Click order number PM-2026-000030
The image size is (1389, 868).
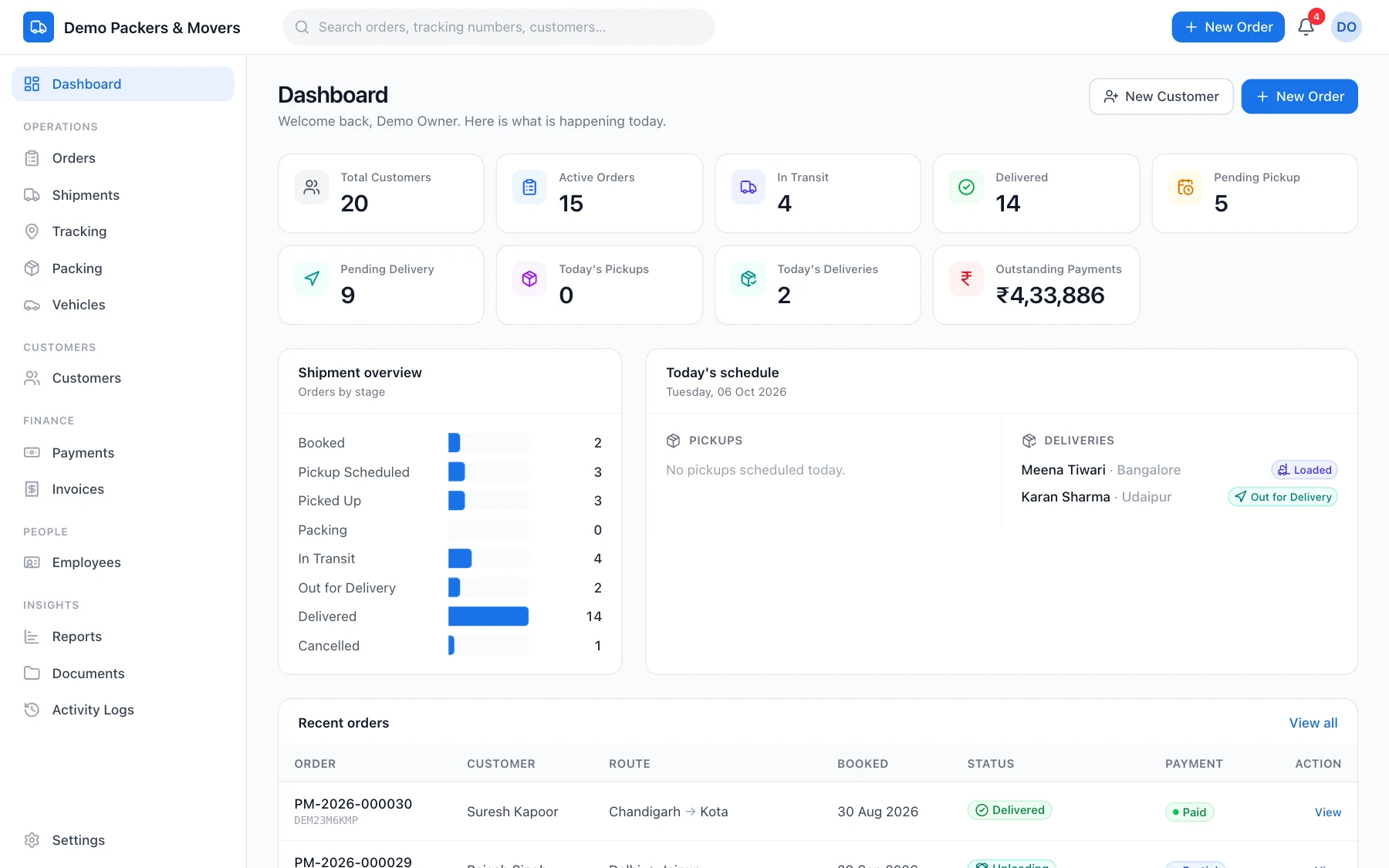(x=353, y=804)
